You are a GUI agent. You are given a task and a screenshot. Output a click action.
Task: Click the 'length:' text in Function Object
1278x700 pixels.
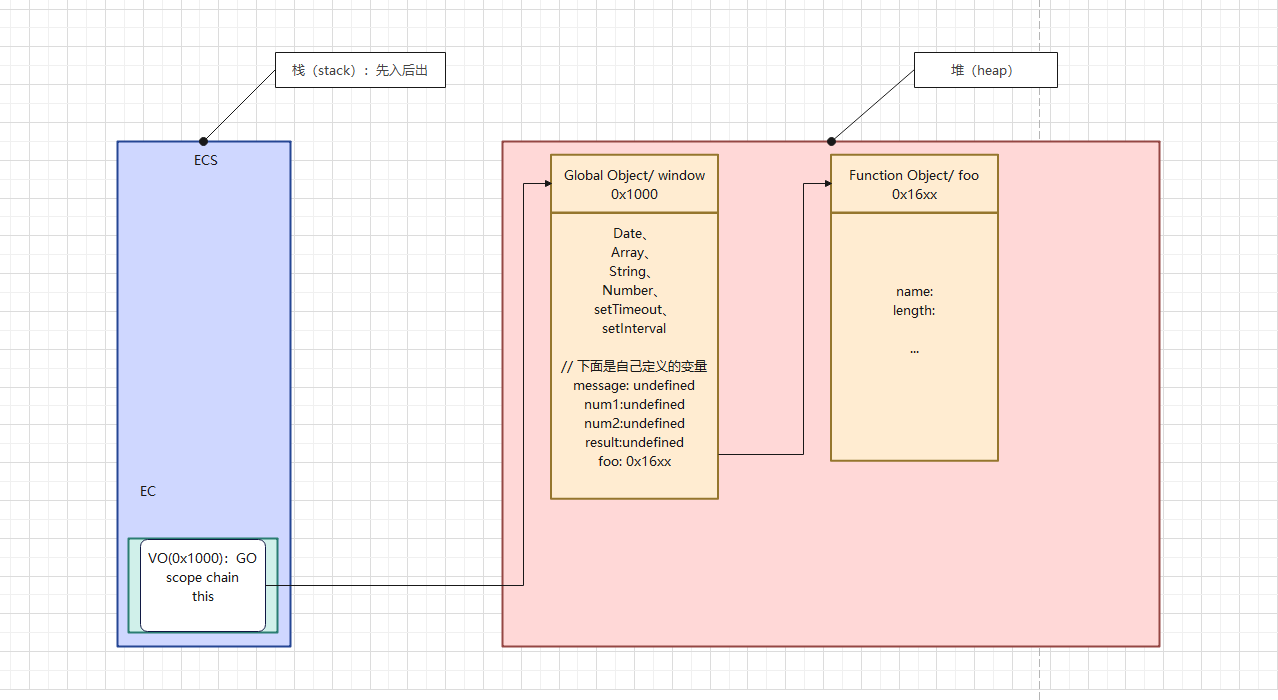(x=914, y=311)
